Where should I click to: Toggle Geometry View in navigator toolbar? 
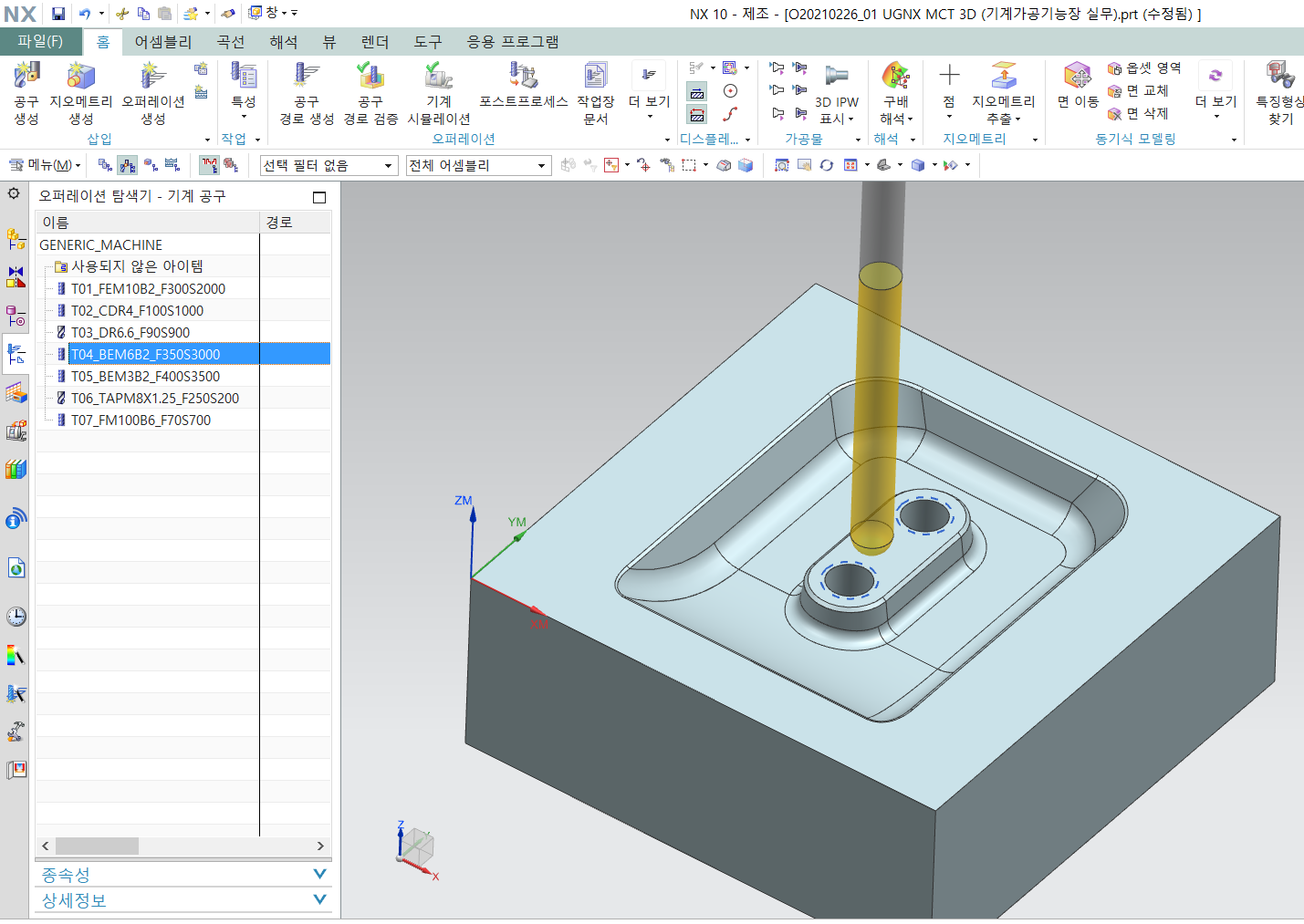pos(151,165)
